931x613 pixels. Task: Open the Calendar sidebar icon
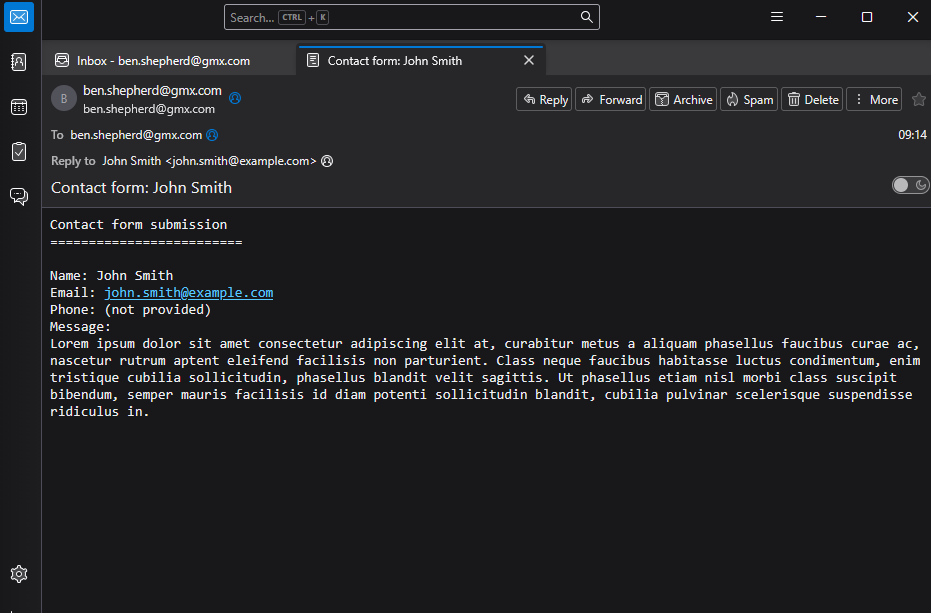[x=19, y=107]
